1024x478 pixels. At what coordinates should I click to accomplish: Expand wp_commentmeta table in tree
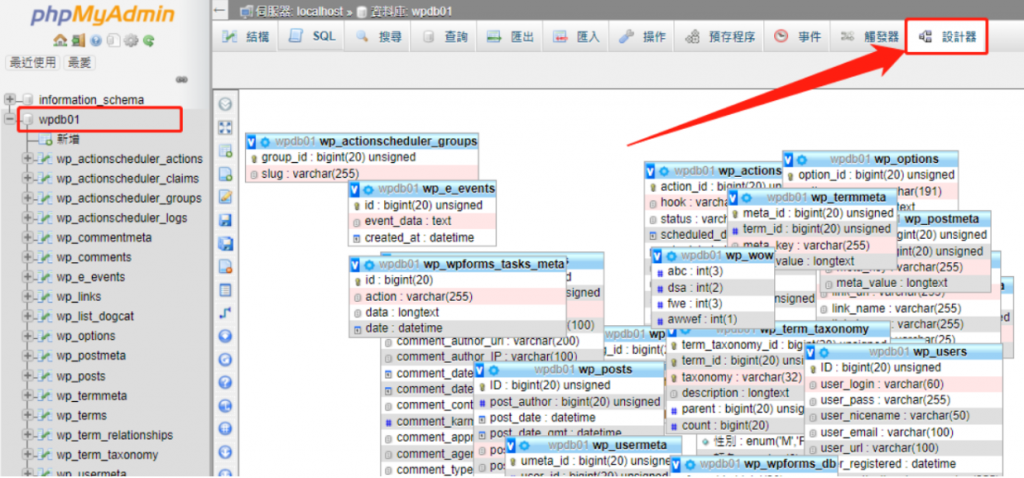tap(28, 238)
